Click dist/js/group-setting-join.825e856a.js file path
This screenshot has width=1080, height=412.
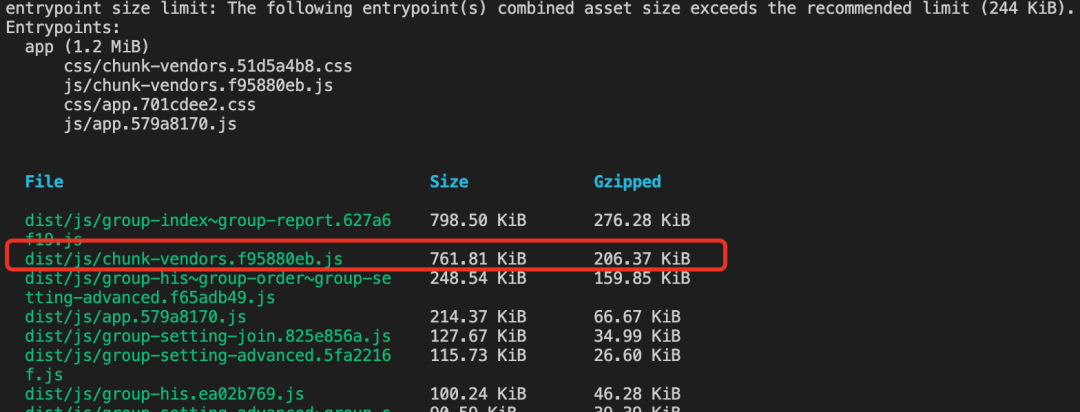(208, 335)
